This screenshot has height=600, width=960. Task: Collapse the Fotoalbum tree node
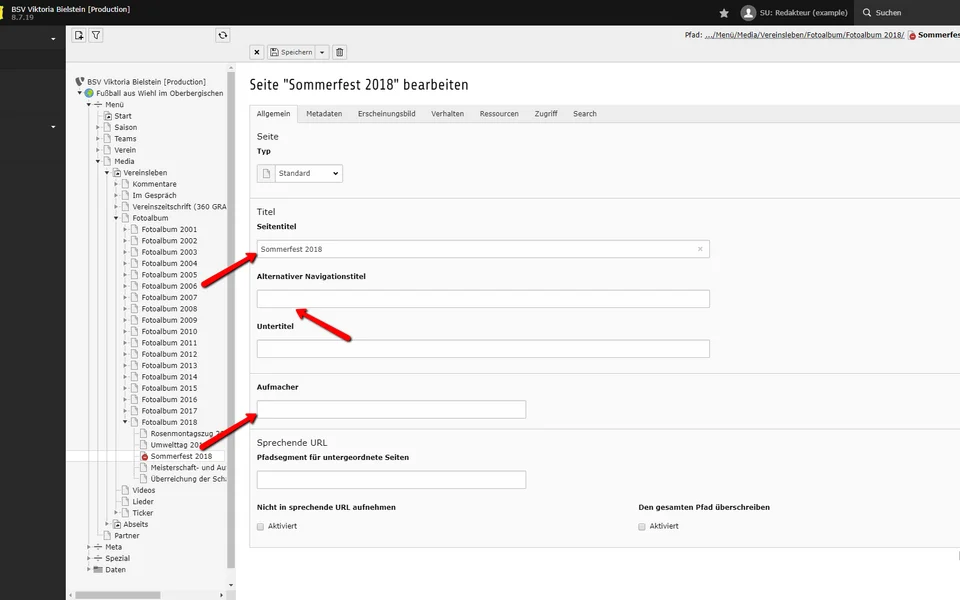pos(116,218)
